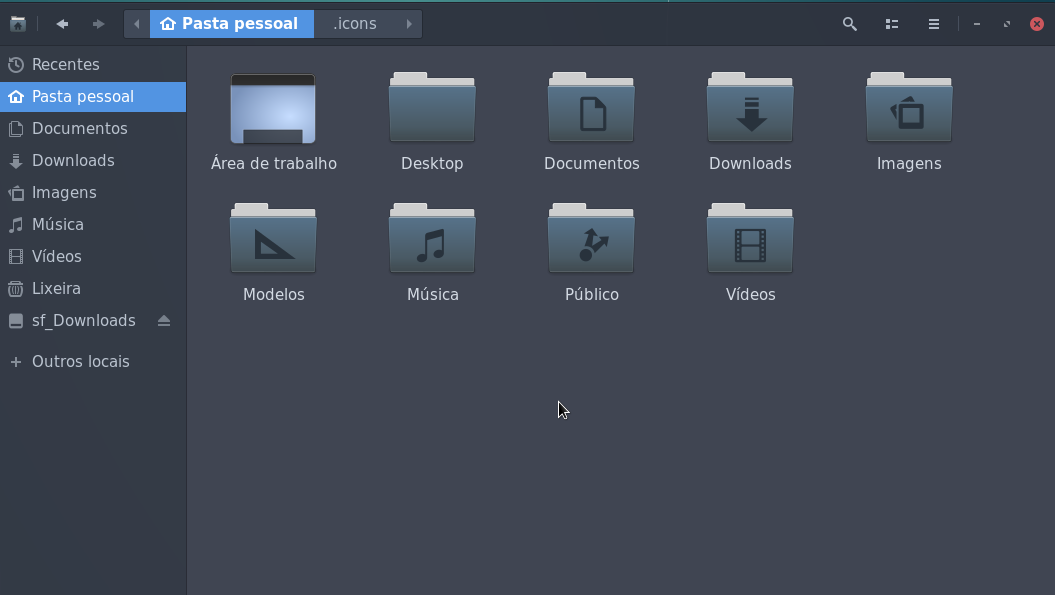Open the hamburger menu icon
The image size is (1055, 595).
tap(933, 23)
